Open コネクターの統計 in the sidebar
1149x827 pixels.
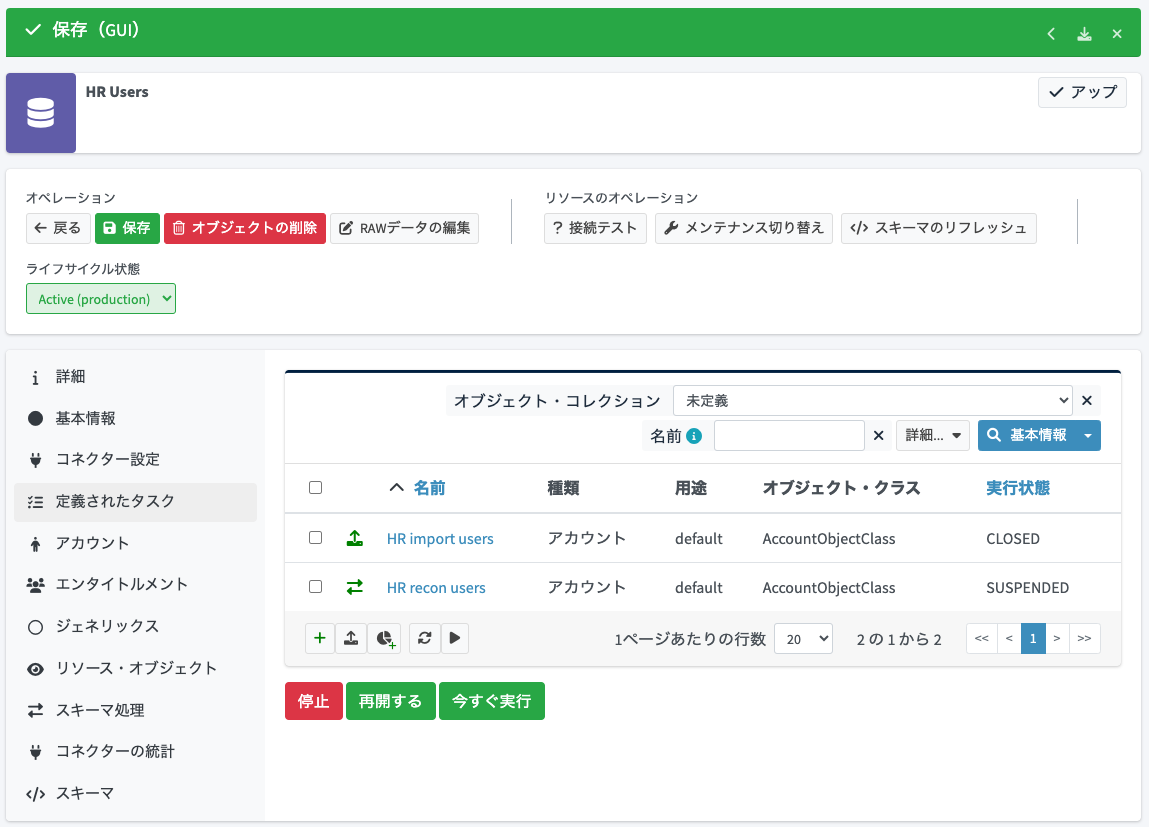tap(136, 752)
